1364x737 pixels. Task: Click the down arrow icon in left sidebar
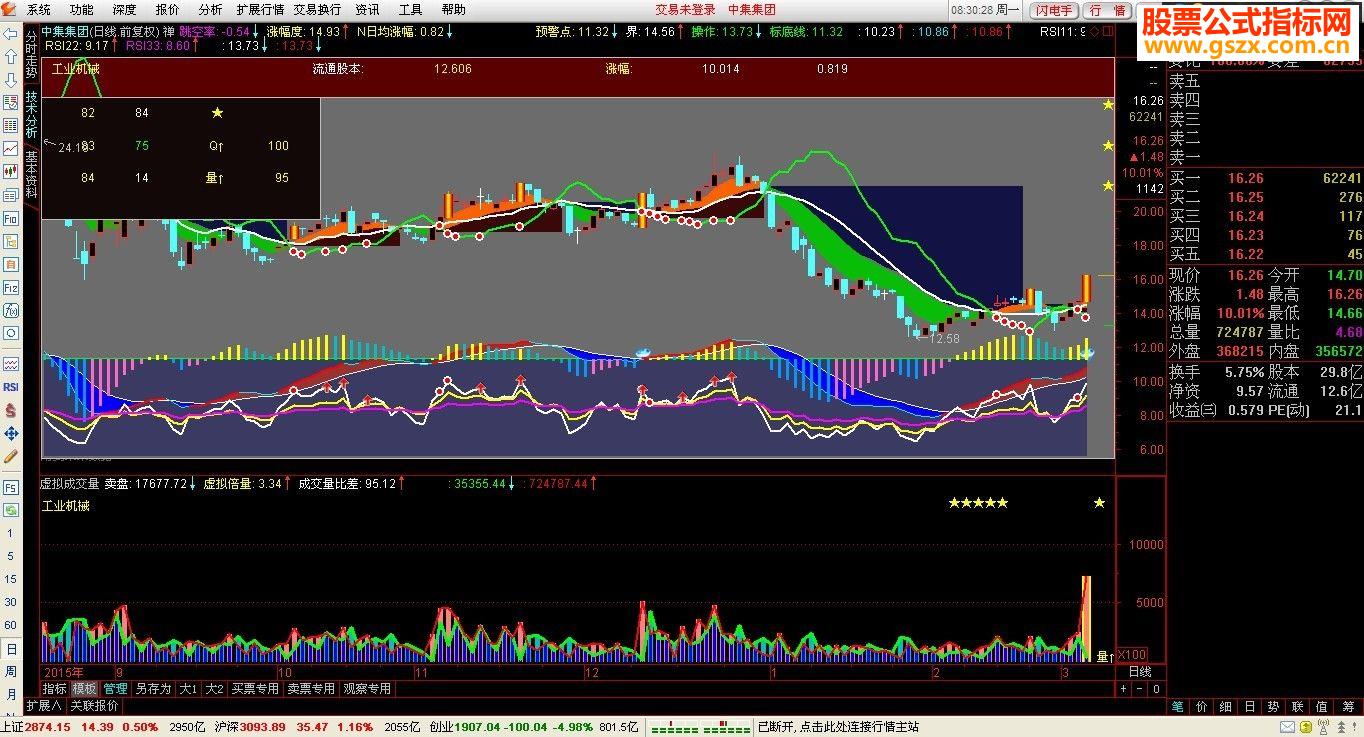point(10,79)
